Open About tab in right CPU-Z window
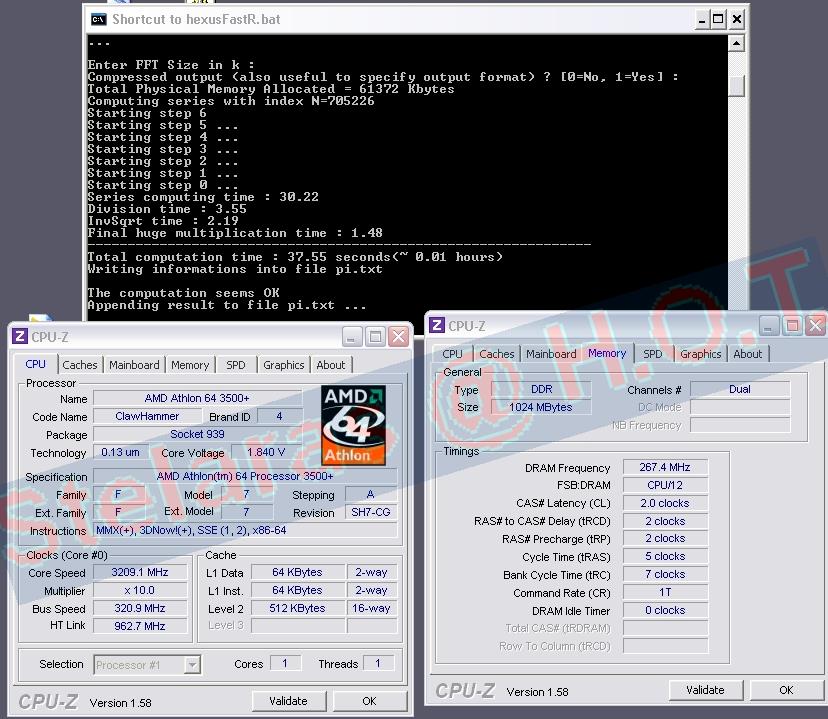Image resolution: width=828 pixels, height=719 pixels. 748,354
